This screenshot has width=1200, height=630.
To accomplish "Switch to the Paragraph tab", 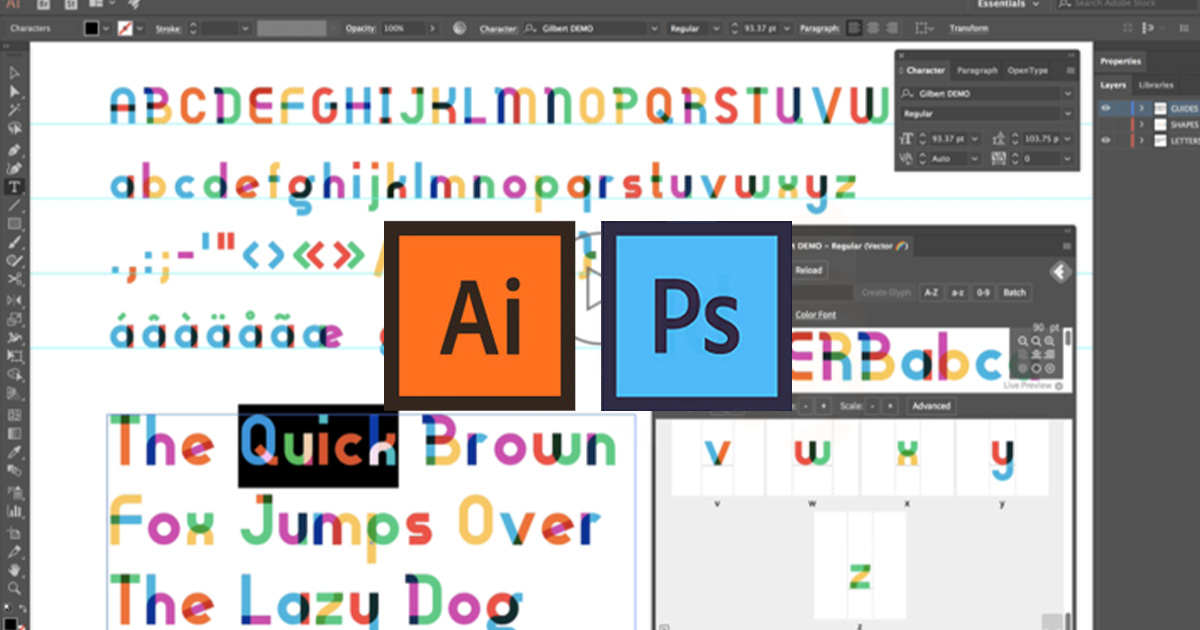I will click(977, 71).
